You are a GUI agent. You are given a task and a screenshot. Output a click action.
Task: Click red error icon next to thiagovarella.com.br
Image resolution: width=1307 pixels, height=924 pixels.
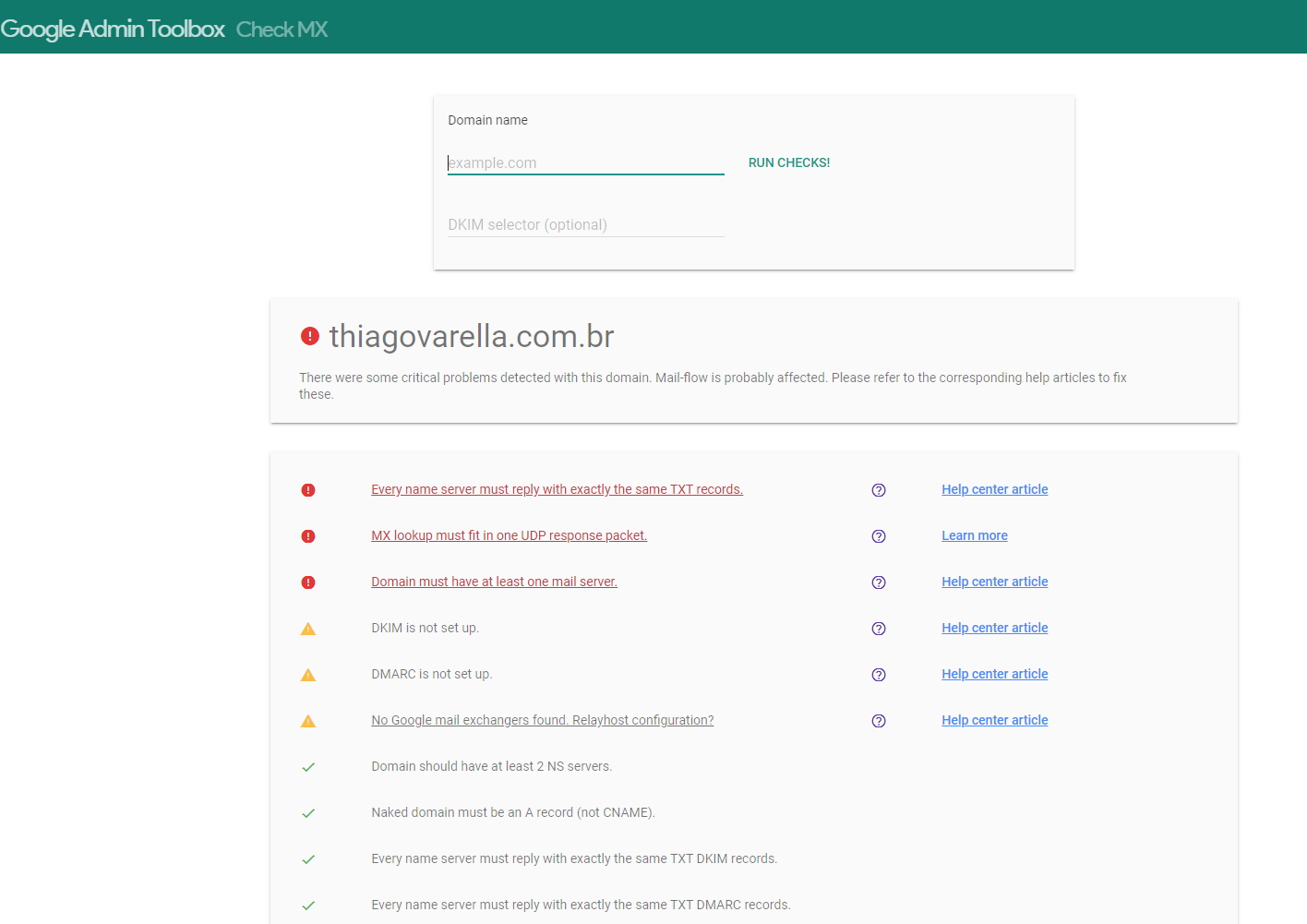click(310, 337)
